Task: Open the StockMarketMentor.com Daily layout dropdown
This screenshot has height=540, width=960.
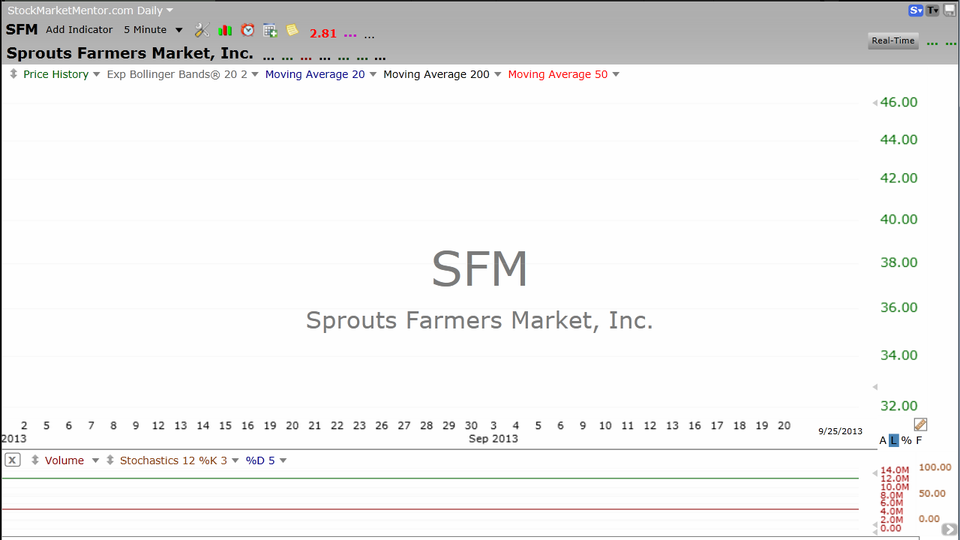Action: click(x=90, y=10)
